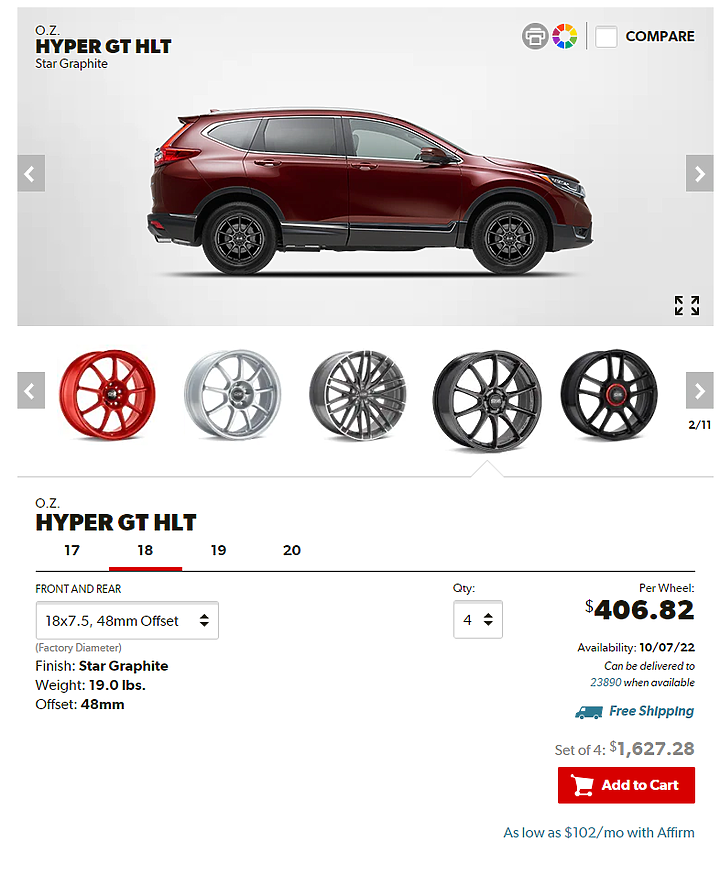
Task: Go to previous vehicle image
Action: click(x=31, y=174)
